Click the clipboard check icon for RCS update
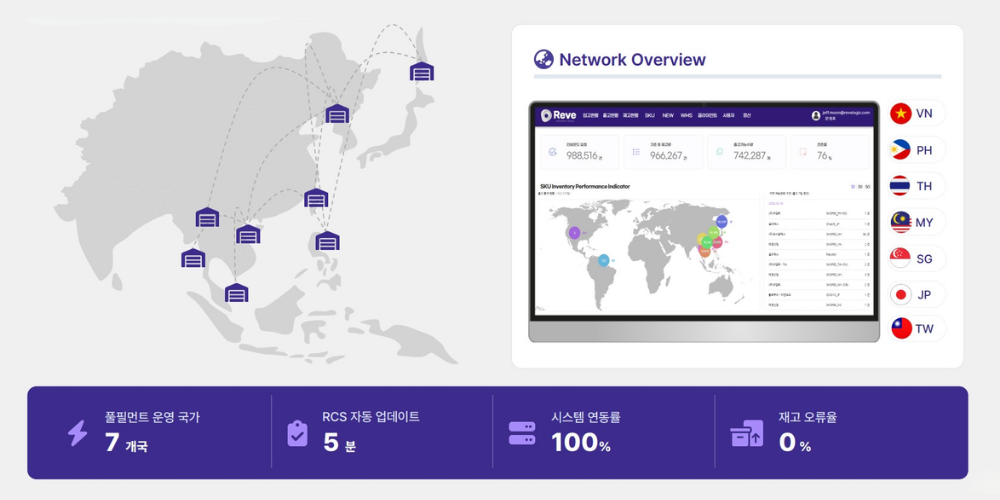Image resolution: width=1000 pixels, height=500 pixels. click(297, 434)
